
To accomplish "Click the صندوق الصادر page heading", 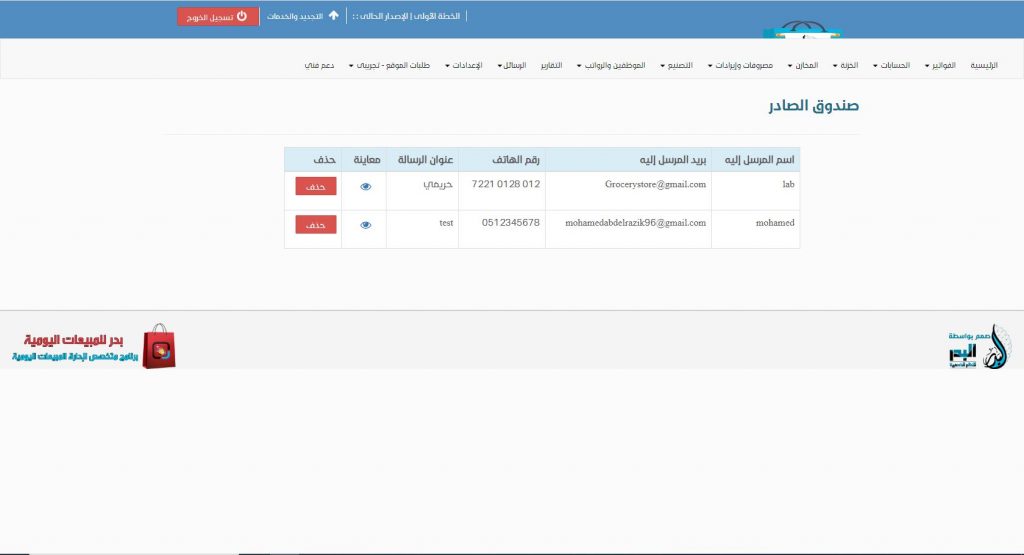I will pyautogui.click(x=814, y=106).
